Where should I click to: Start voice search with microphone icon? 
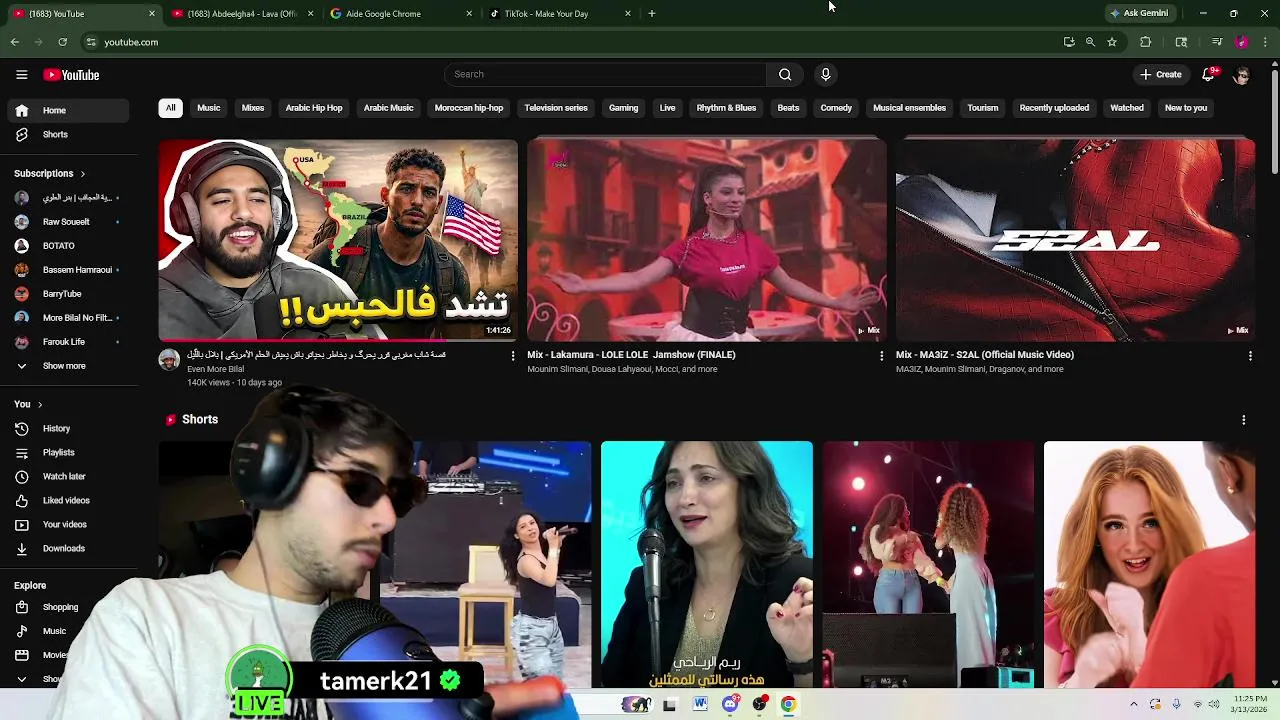pos(825,74)
